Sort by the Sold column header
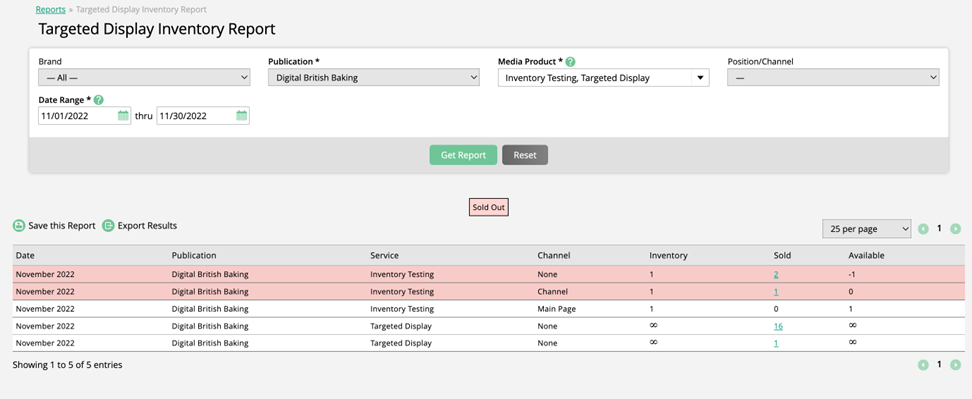 click(x=782, y=255)
